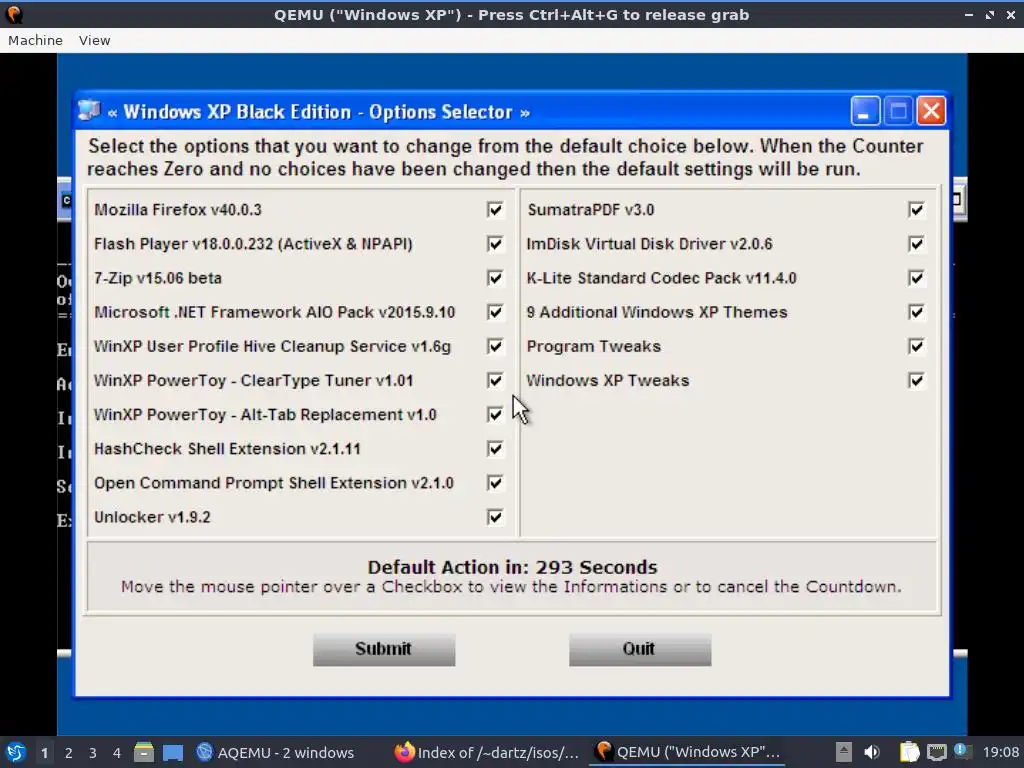Disable Open Command Prompt Shell Extension
This screenshot has height=768, width=1024.
(495, 483)
